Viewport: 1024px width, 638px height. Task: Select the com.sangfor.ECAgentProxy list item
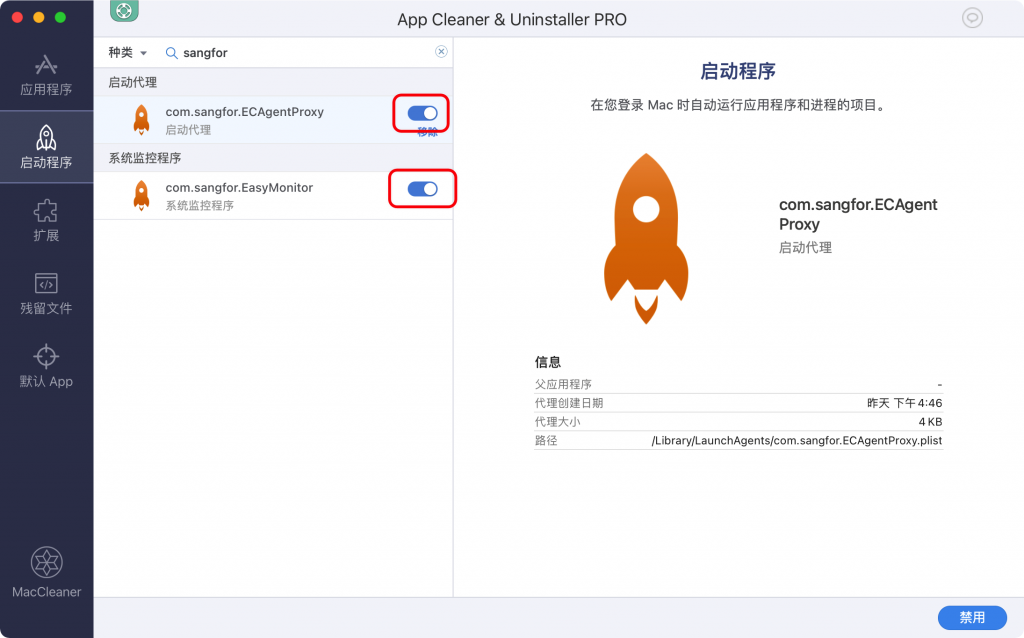click(244, 119)
